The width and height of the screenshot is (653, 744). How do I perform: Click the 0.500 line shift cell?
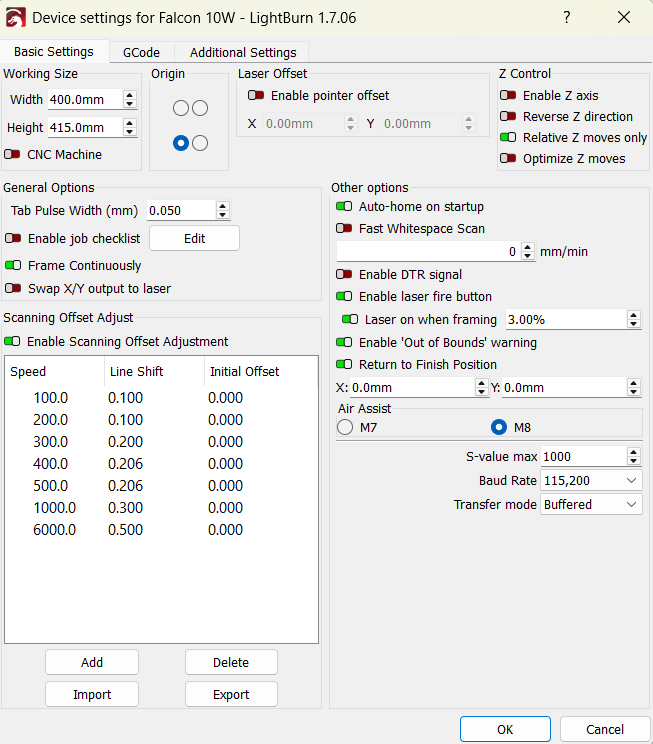tap(125, 530)
